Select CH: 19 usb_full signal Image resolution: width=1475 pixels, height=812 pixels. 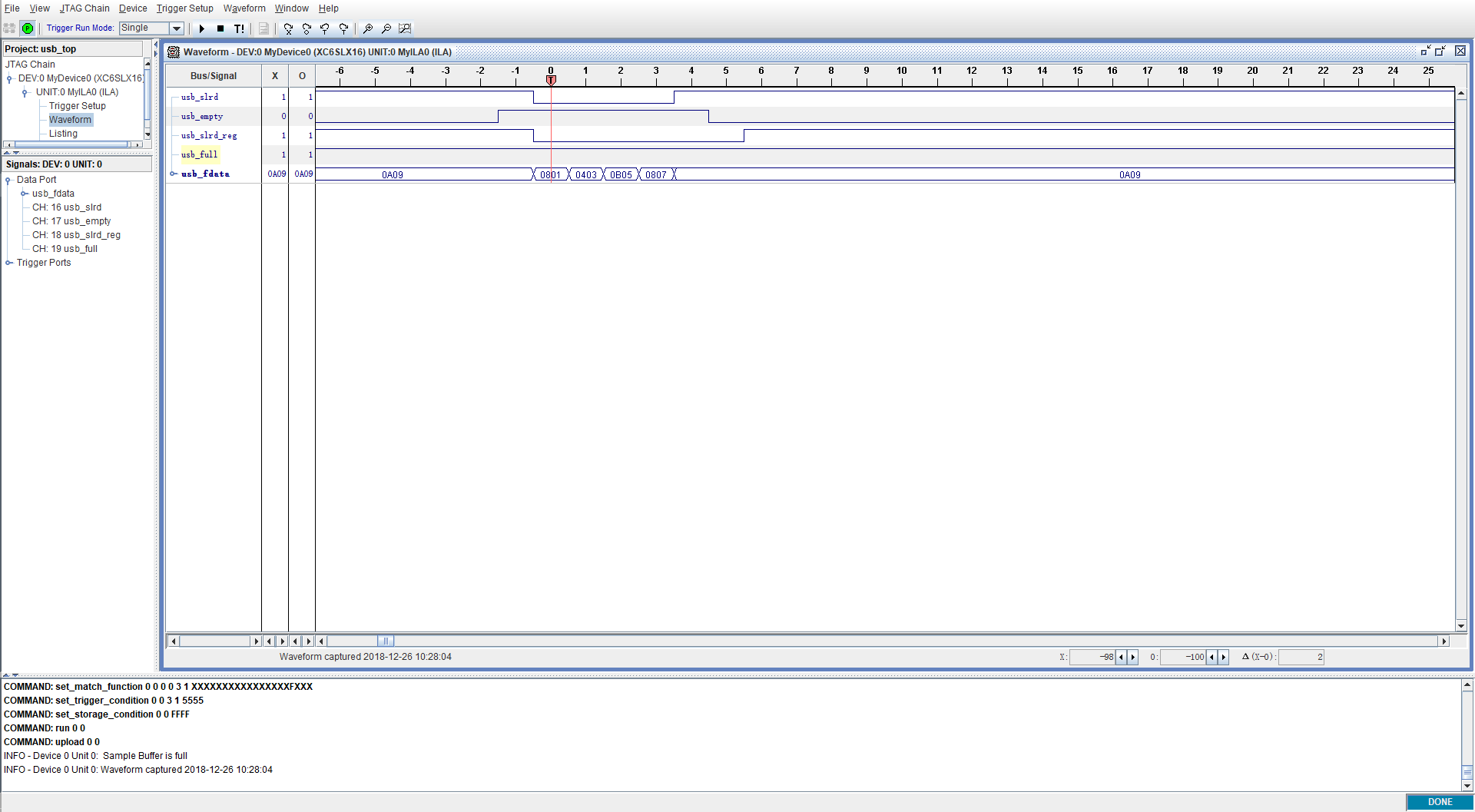tap(65, 249)
